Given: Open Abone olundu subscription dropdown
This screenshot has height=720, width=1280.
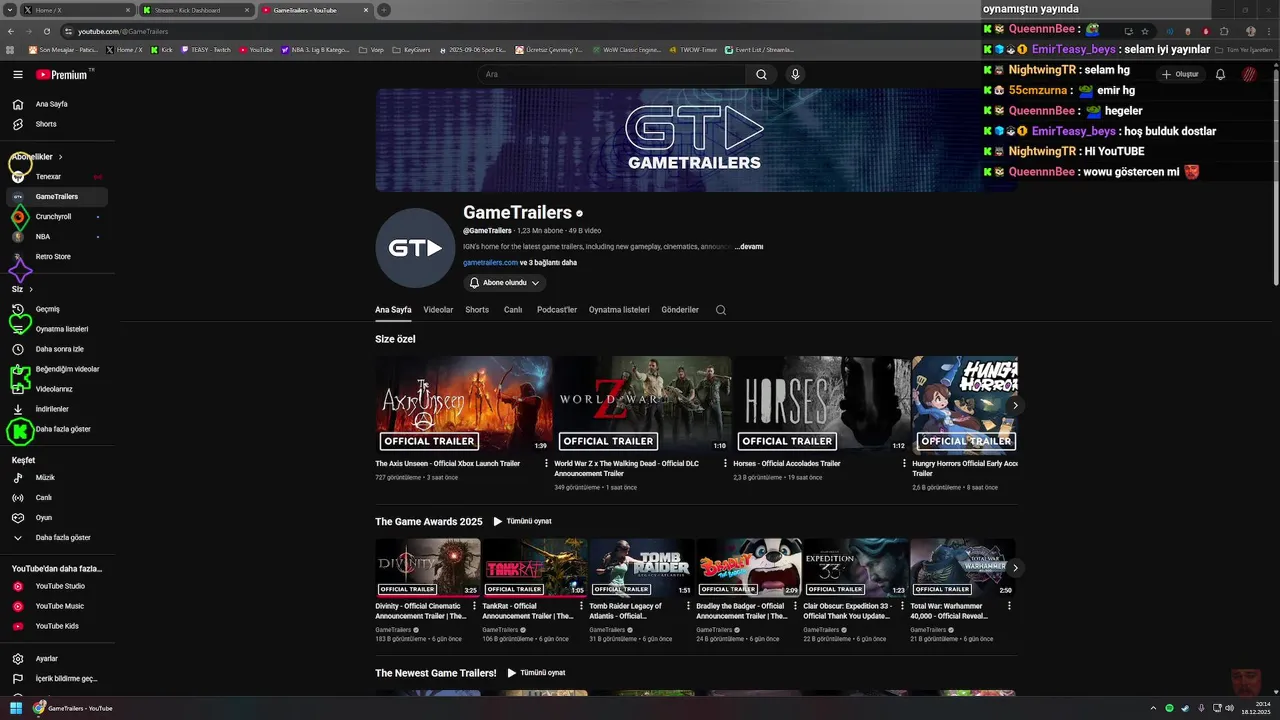Looking at the screenshot, I should (x=505, y=283).
